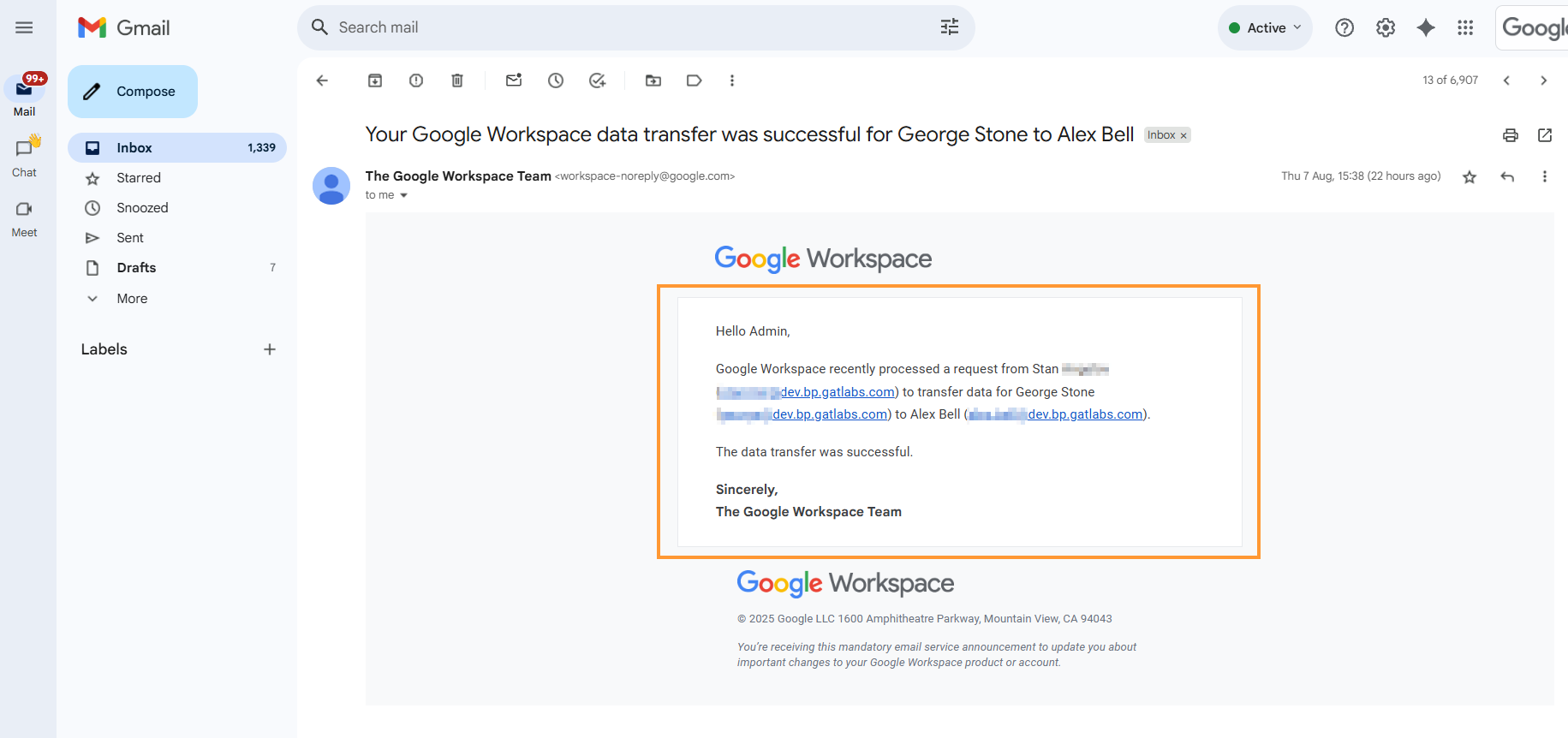Open the message More options menu
Viewport: 1568px width, 738px height.
1545,177
